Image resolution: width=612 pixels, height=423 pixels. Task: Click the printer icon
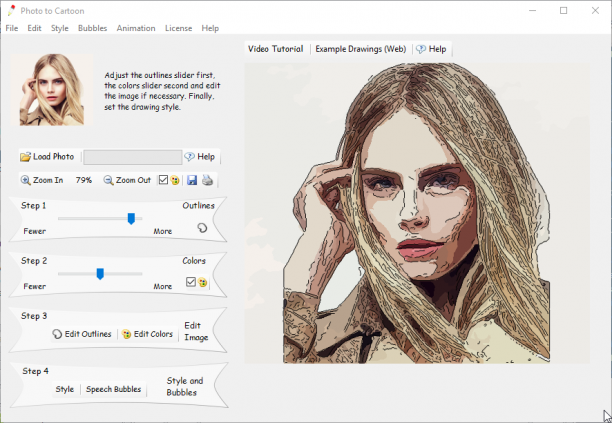tap(207, 180)
